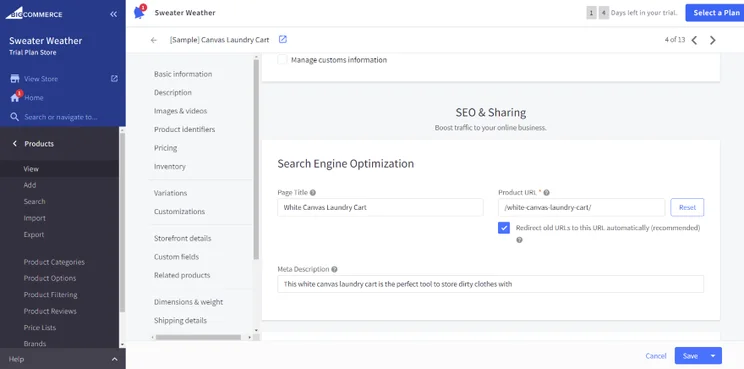
Task: Jump to Custom fields section
Action: [x=176, y=257]
